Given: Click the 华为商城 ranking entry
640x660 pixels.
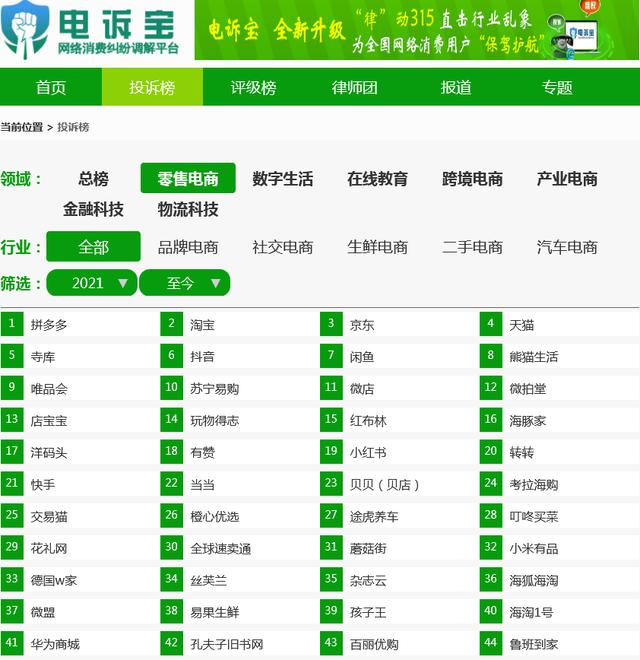Looking at the screenshot, I should click(x=55, y=644).
